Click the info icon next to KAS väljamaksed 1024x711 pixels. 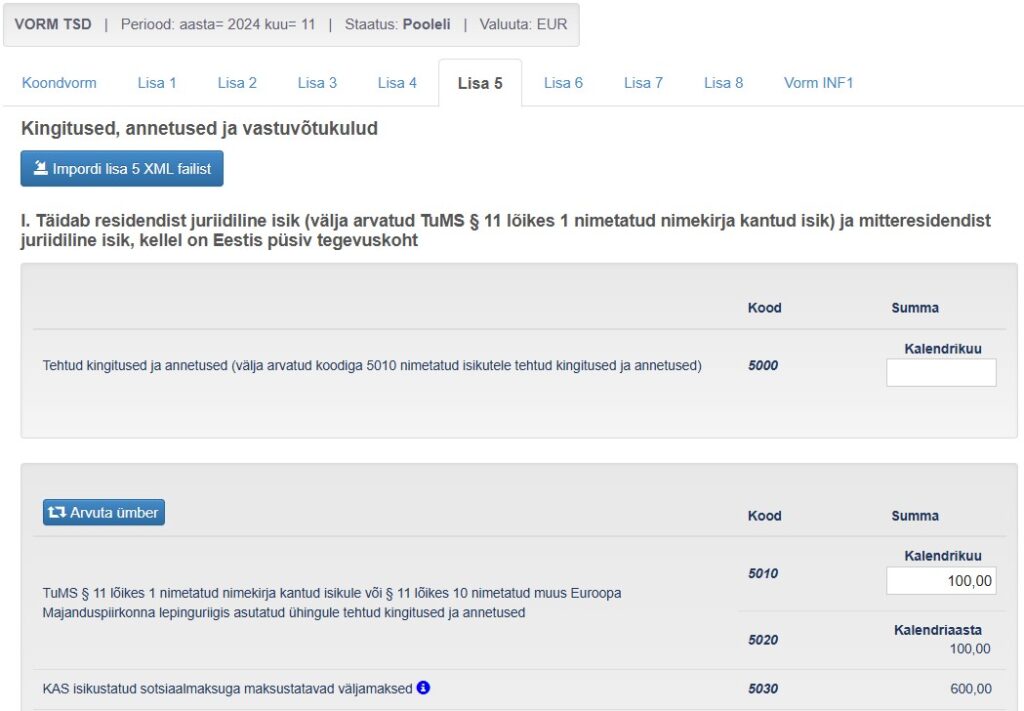423,688
